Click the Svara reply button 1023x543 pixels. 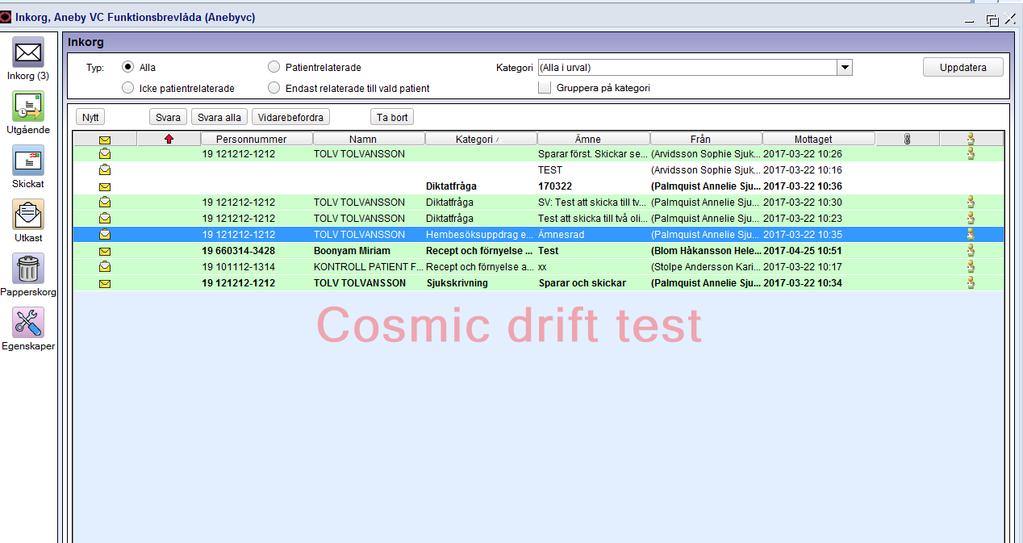pyautogui.click(x=168, y=117)
